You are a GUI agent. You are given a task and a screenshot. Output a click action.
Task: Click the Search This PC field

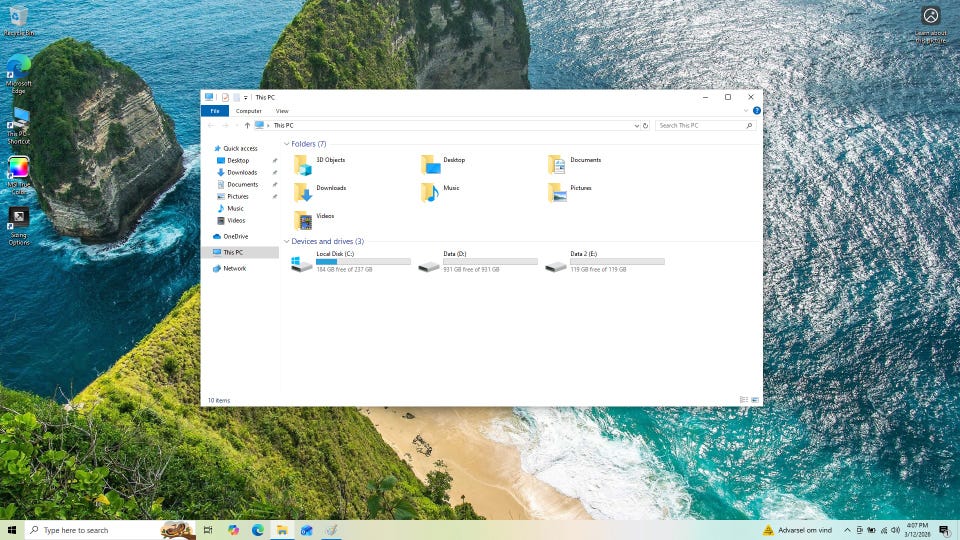pyautogui.click(x=705, y=126)
